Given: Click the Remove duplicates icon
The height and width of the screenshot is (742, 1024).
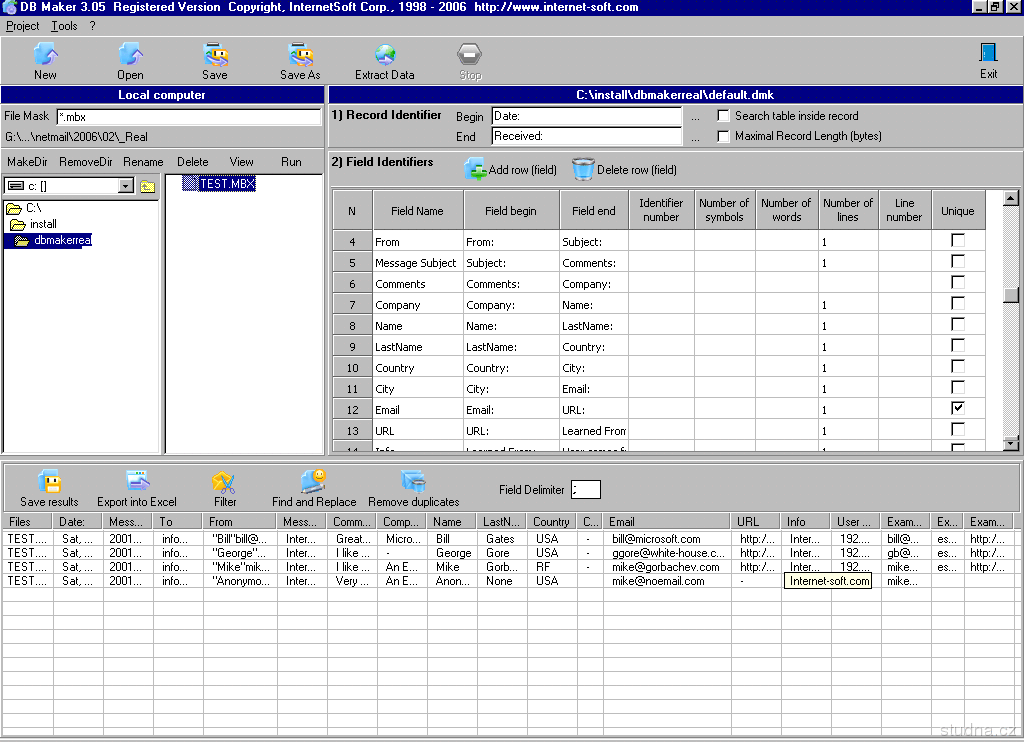Looking at the screenshot, I should [413, 483].
